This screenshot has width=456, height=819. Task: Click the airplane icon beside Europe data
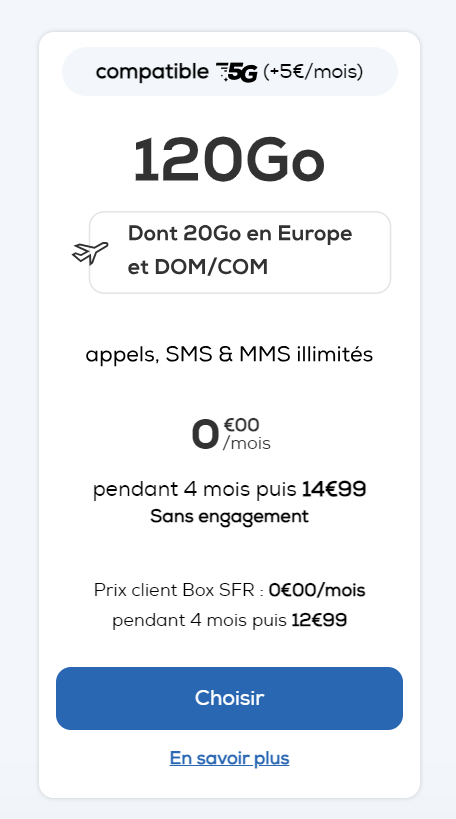point(90,252)
